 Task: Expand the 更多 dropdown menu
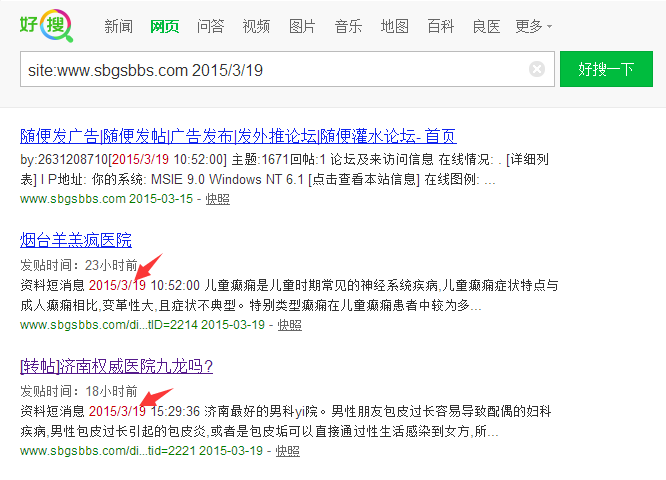(x=533, y=26)
